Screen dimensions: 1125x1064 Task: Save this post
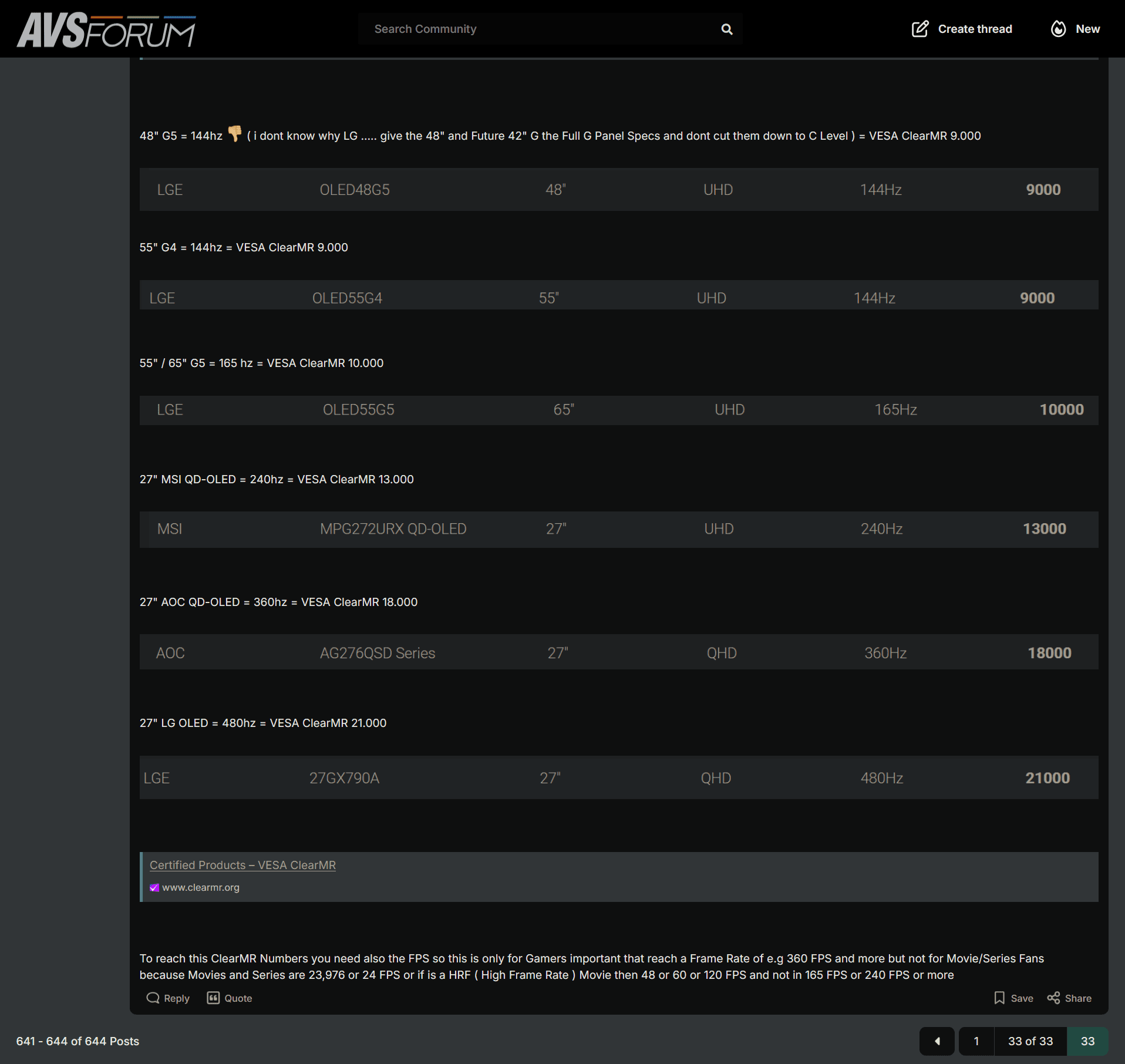coord(1014,998)
